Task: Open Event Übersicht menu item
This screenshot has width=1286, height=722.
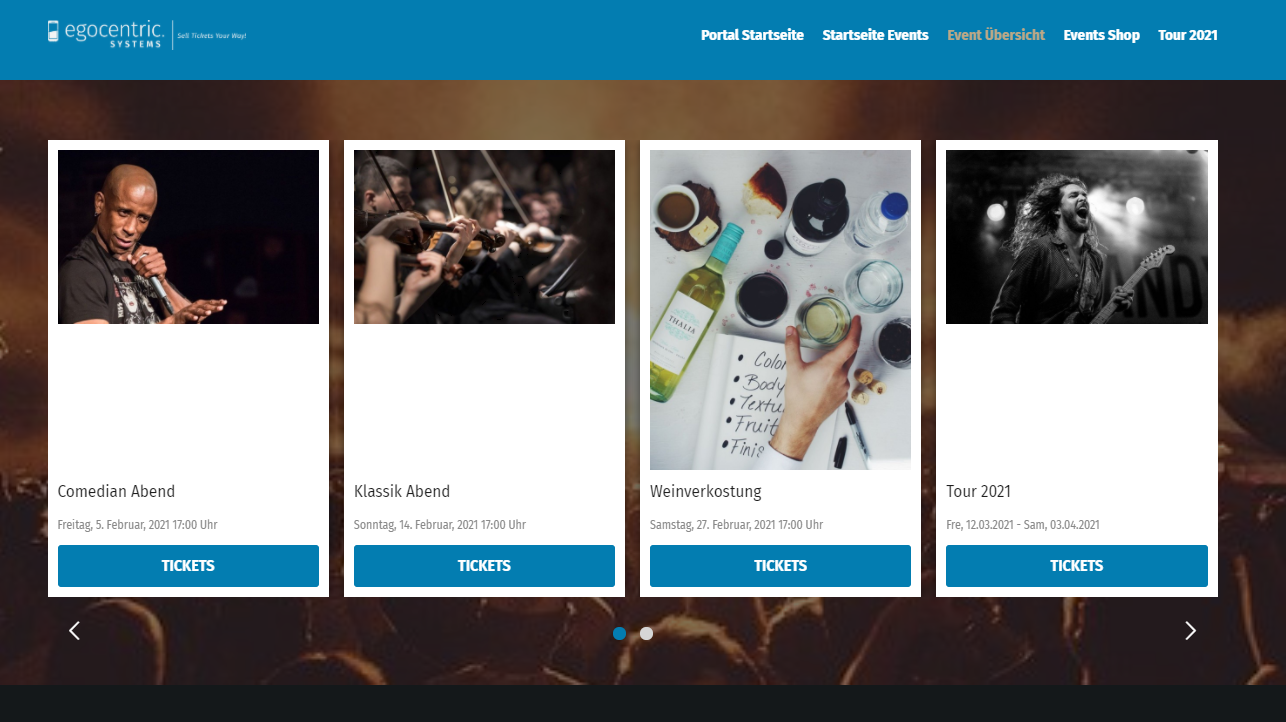Action: coord(996,35)
